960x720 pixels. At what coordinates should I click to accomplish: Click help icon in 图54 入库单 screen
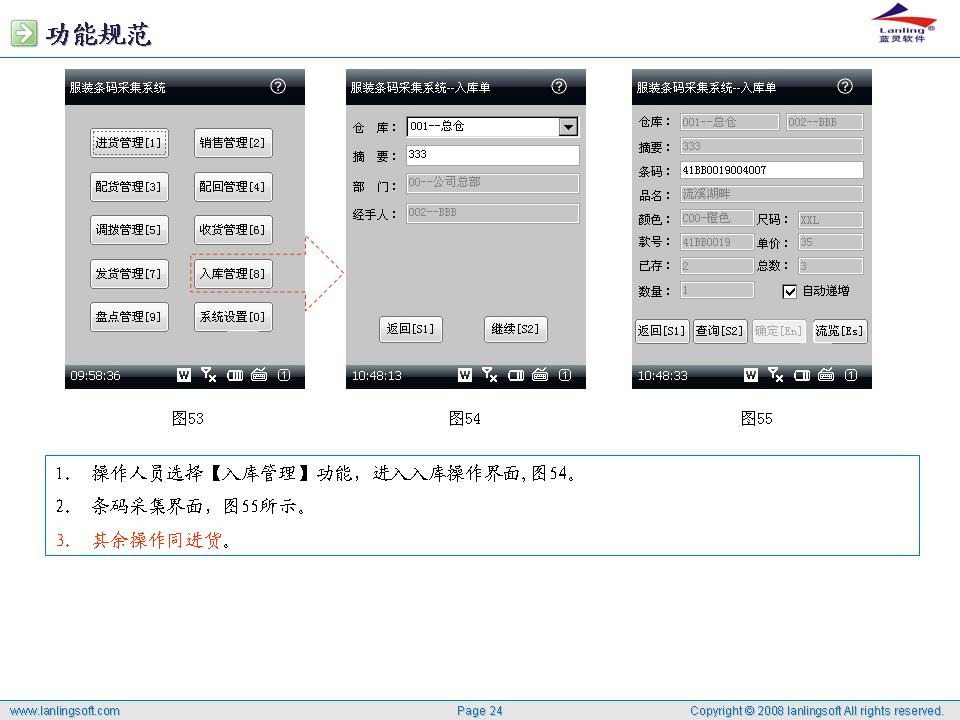(x=559, y=86)
